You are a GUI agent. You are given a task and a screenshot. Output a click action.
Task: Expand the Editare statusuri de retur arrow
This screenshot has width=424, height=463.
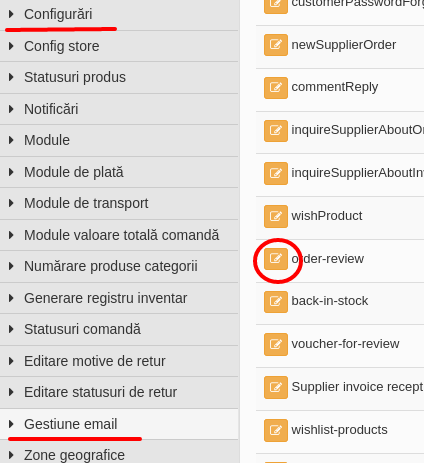point(11,392)
